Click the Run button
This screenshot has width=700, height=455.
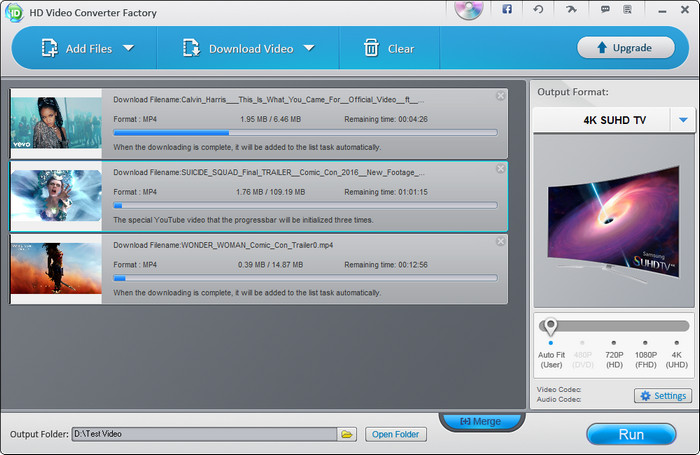click(x=631, y=434)
